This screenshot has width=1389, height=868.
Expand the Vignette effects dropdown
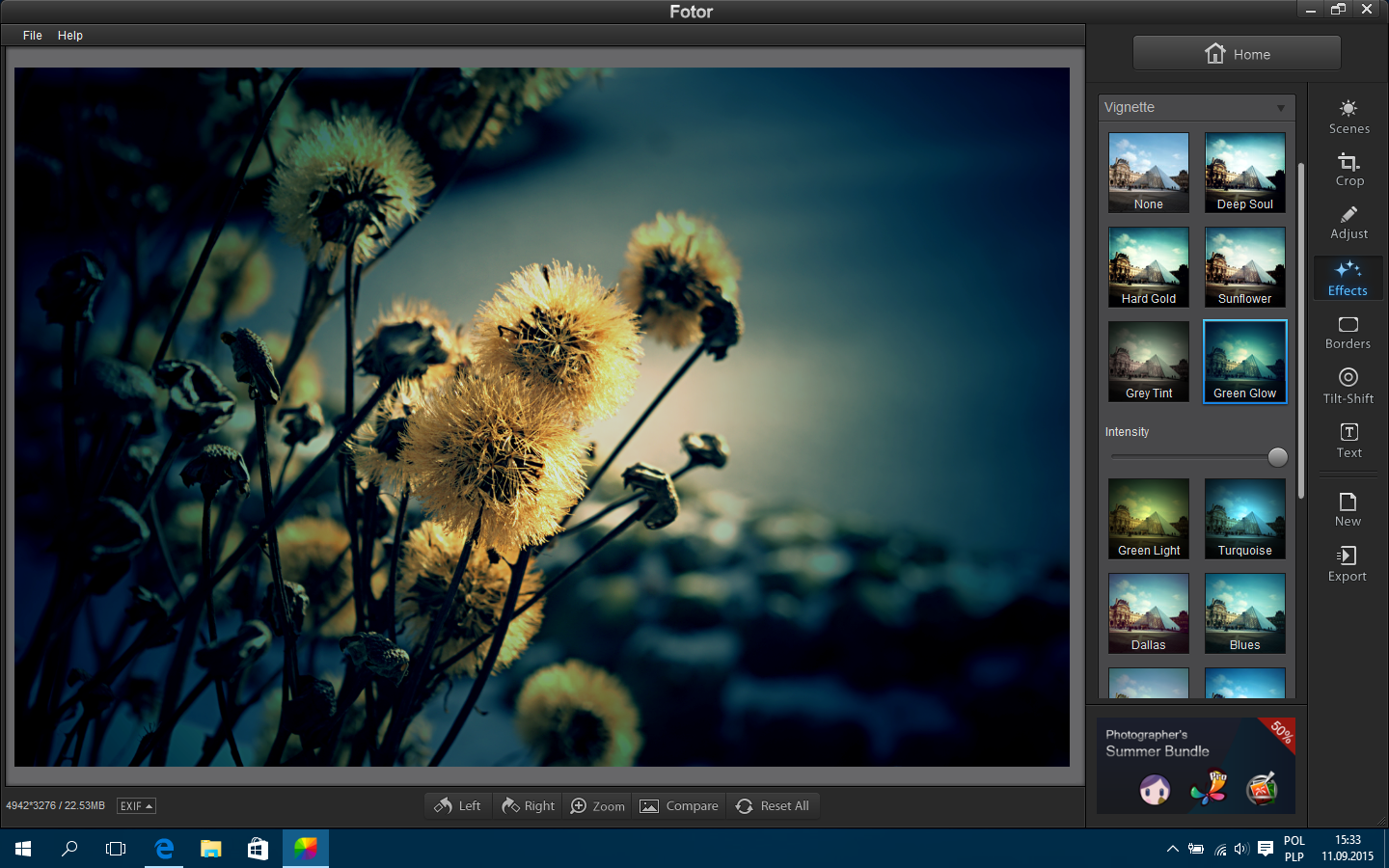1196,107
